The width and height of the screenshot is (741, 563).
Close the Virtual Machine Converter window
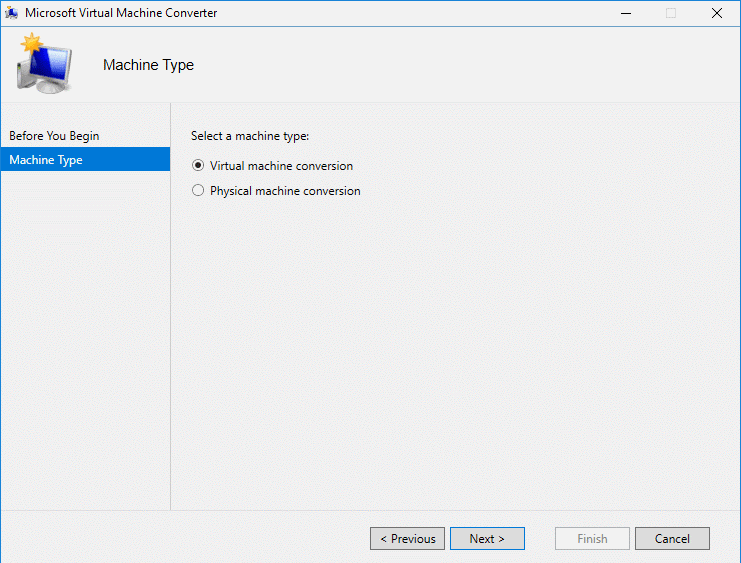tap(716, 13)
